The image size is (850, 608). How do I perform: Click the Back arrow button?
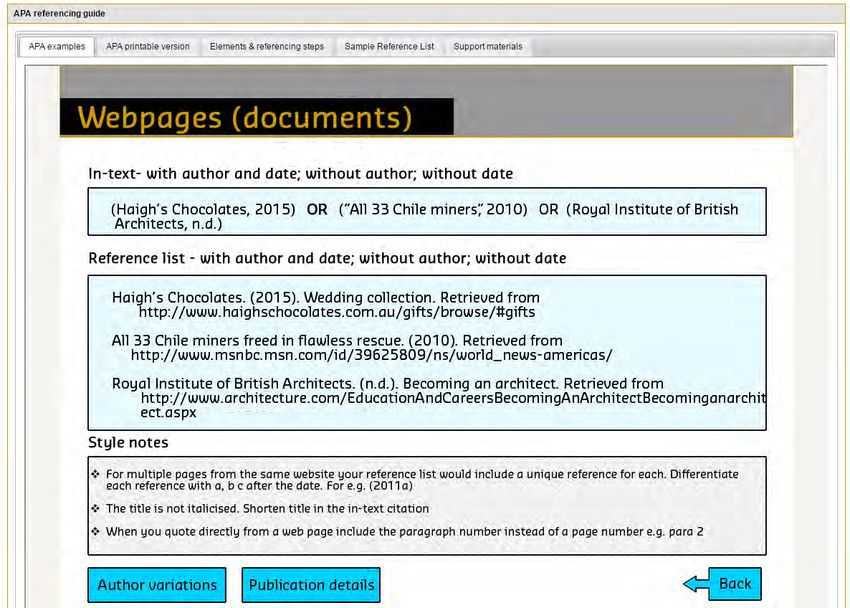click(723, 584)
